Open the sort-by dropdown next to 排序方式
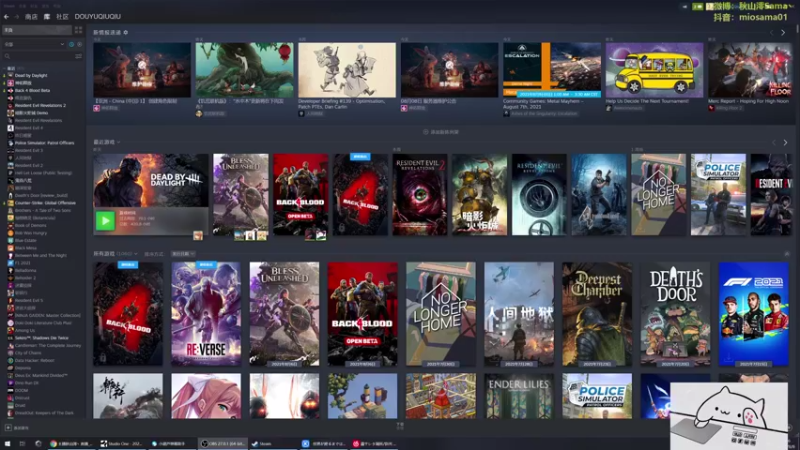The width and height of the screenshot is (800, 450). (183, 254)
